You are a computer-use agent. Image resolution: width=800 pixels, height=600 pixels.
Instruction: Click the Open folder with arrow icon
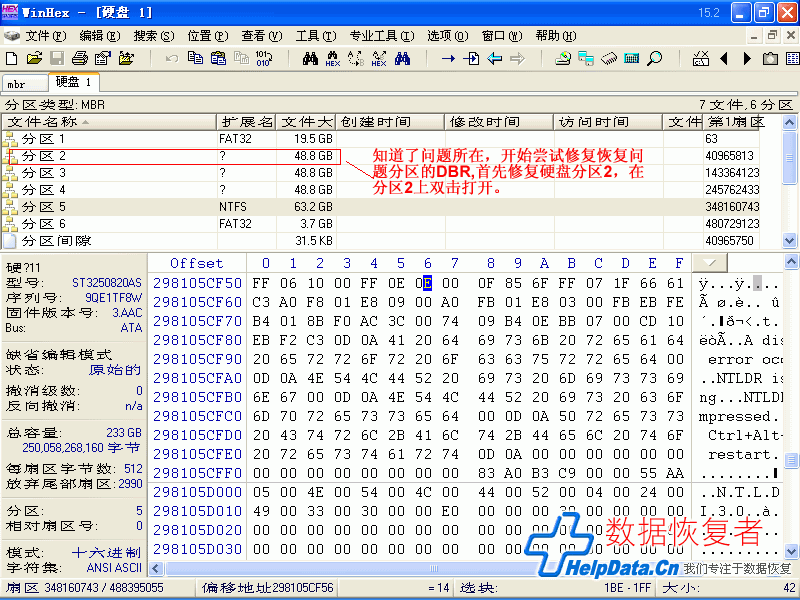[x=126, y=58]
